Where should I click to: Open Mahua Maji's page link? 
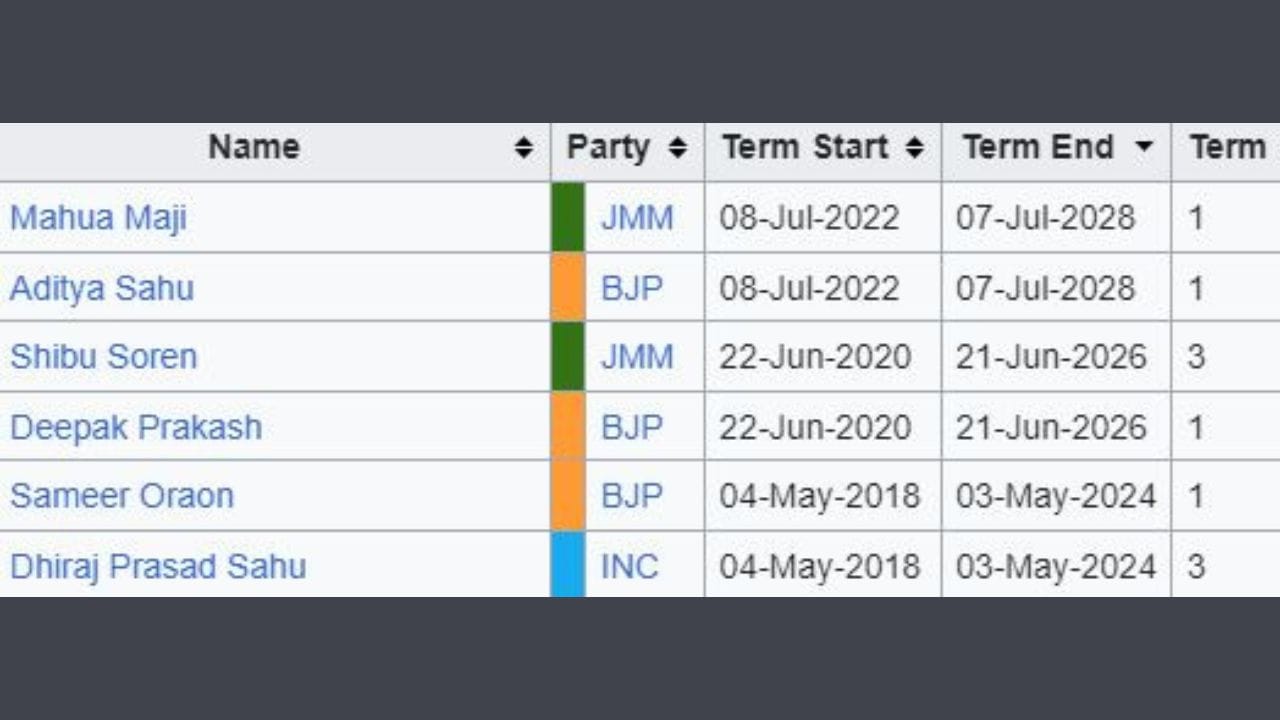[98, 218]
